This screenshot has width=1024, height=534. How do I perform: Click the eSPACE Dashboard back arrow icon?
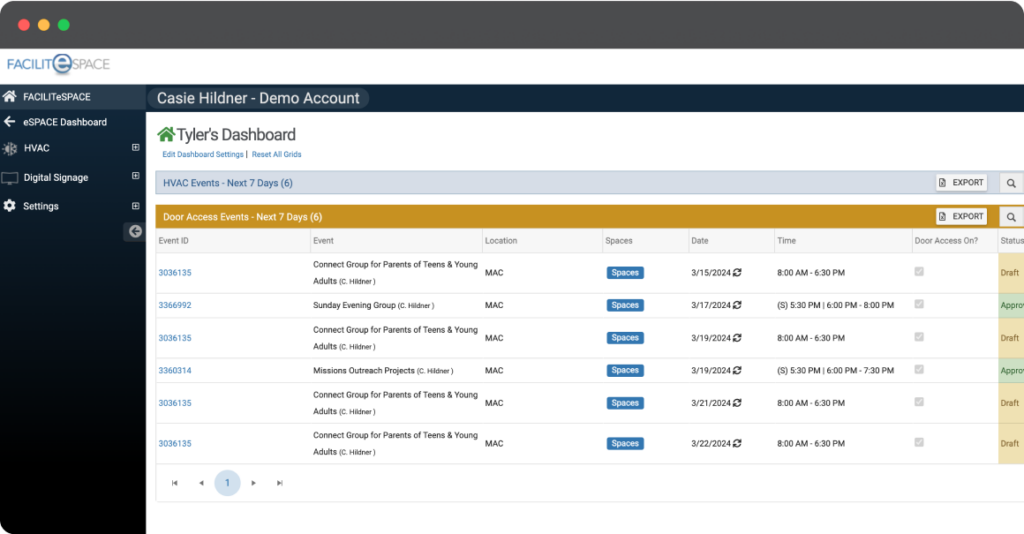(10, 122)
